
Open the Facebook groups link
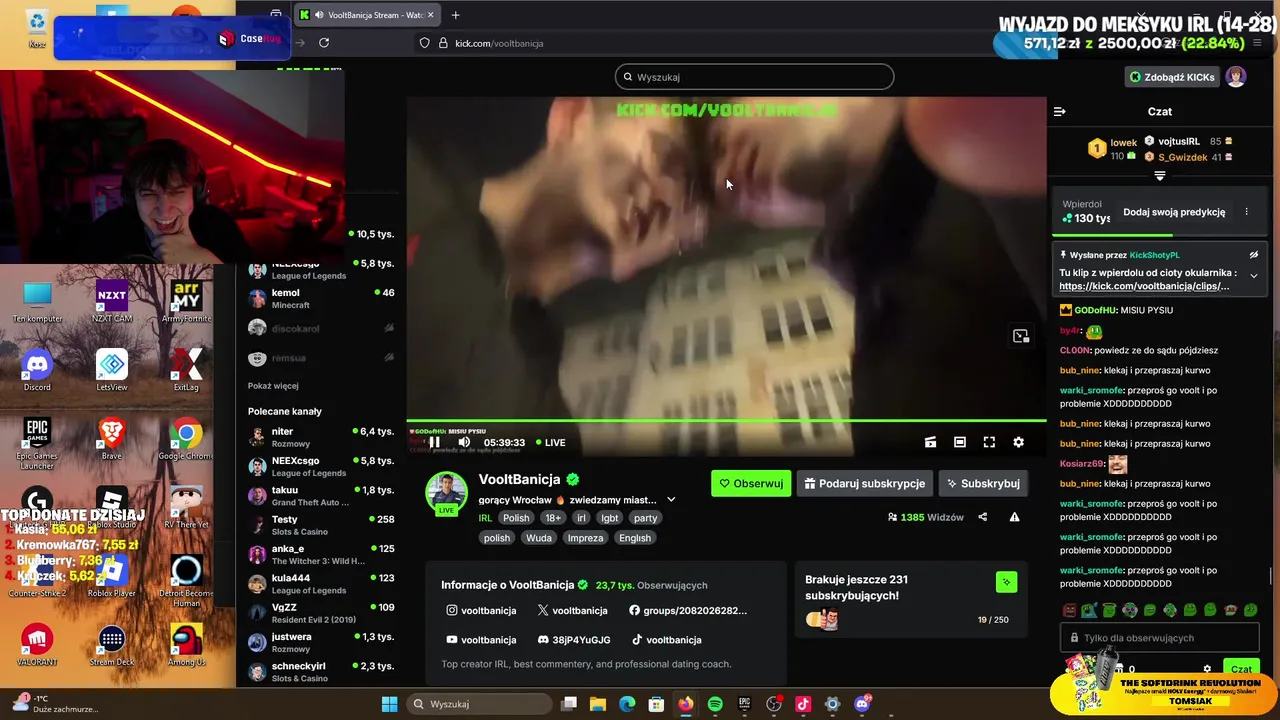(x=688, y=610)
